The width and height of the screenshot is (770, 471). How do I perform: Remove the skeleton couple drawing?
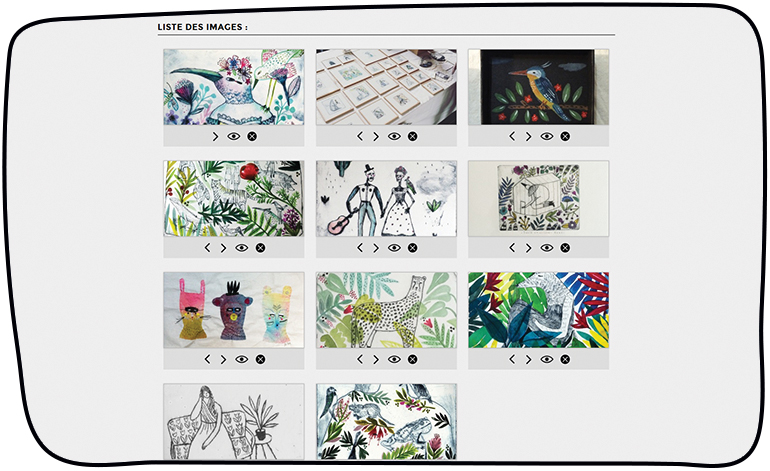(412, 248)
